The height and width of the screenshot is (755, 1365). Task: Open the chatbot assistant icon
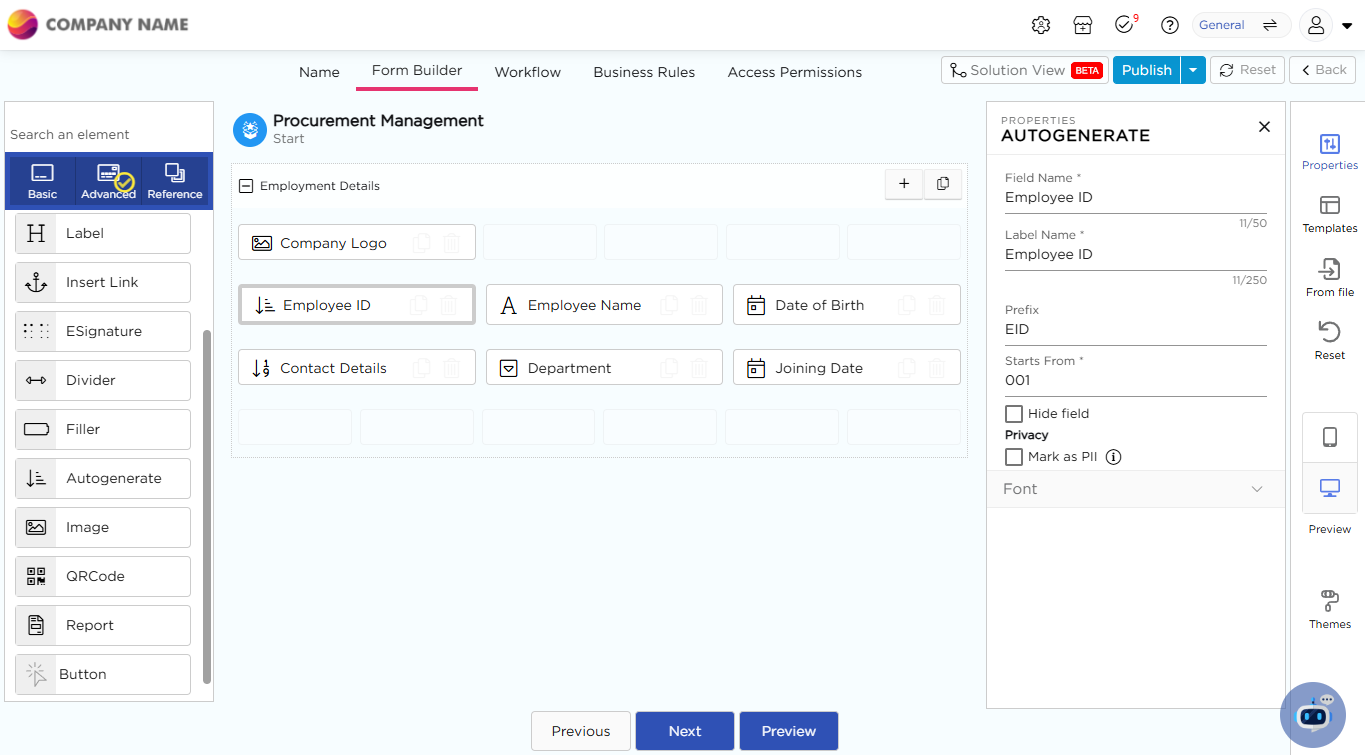point(1313,715)
